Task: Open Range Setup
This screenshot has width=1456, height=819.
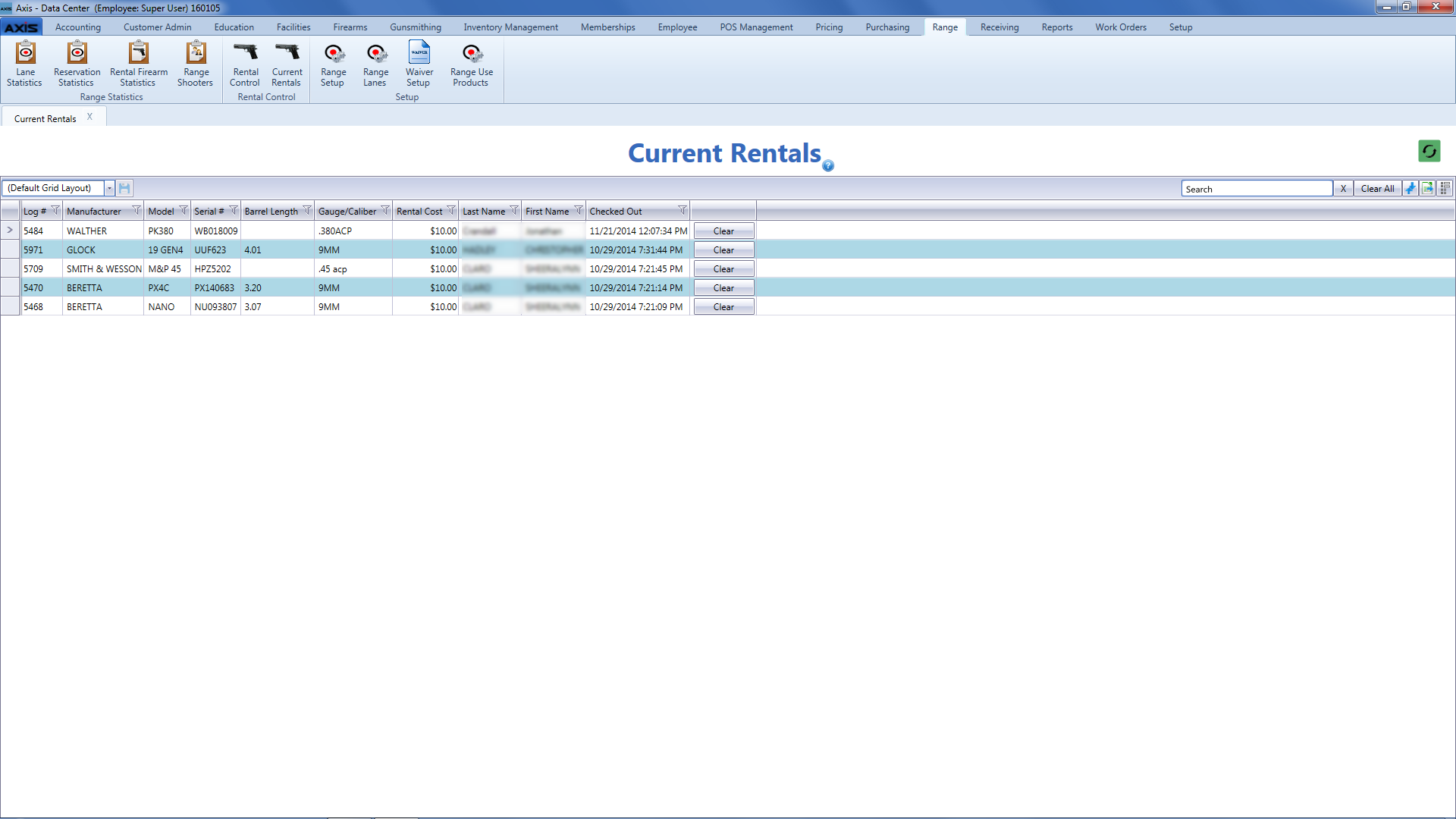Action: pyautogui.click(x=333, y=64)
